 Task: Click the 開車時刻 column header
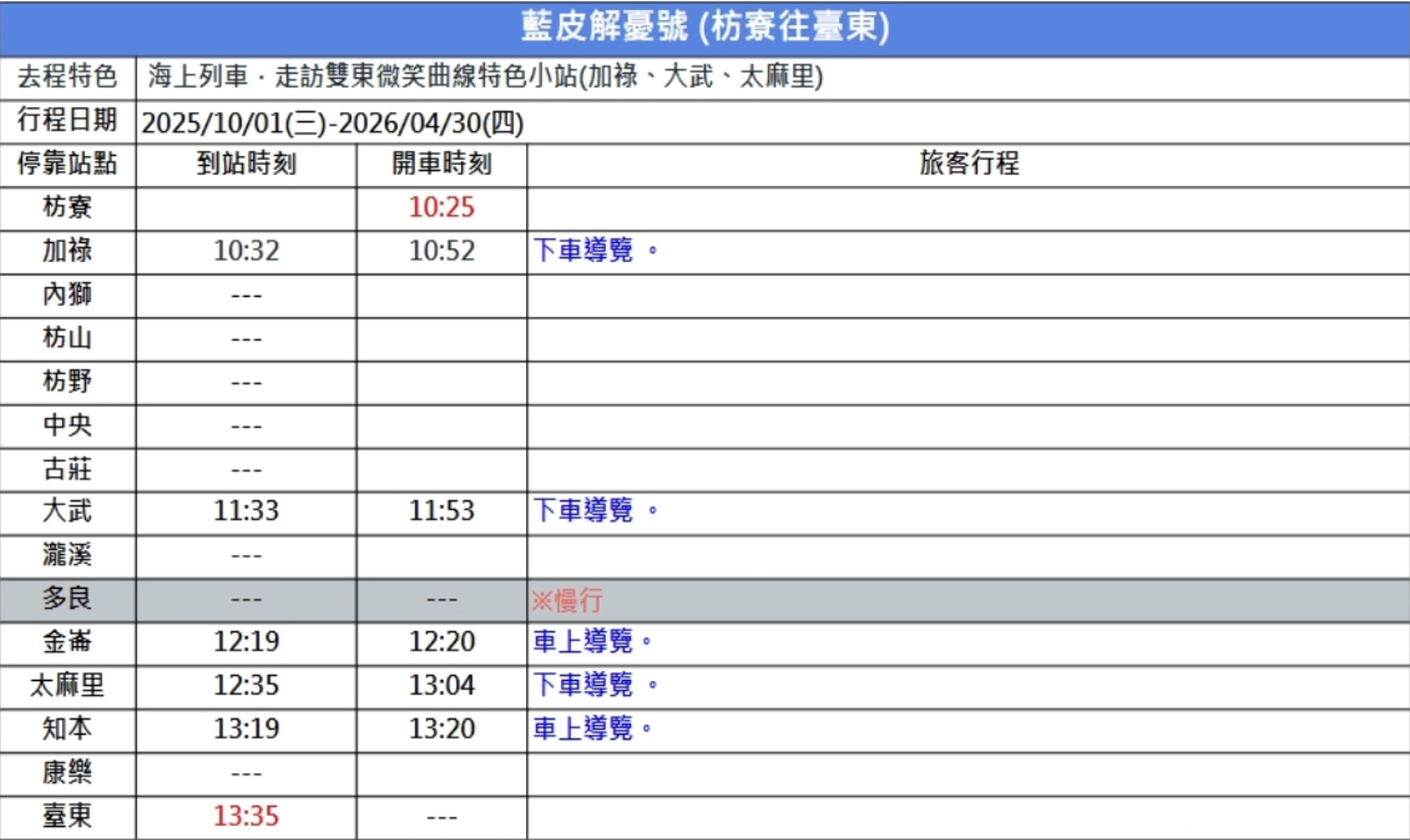(441, 165)
